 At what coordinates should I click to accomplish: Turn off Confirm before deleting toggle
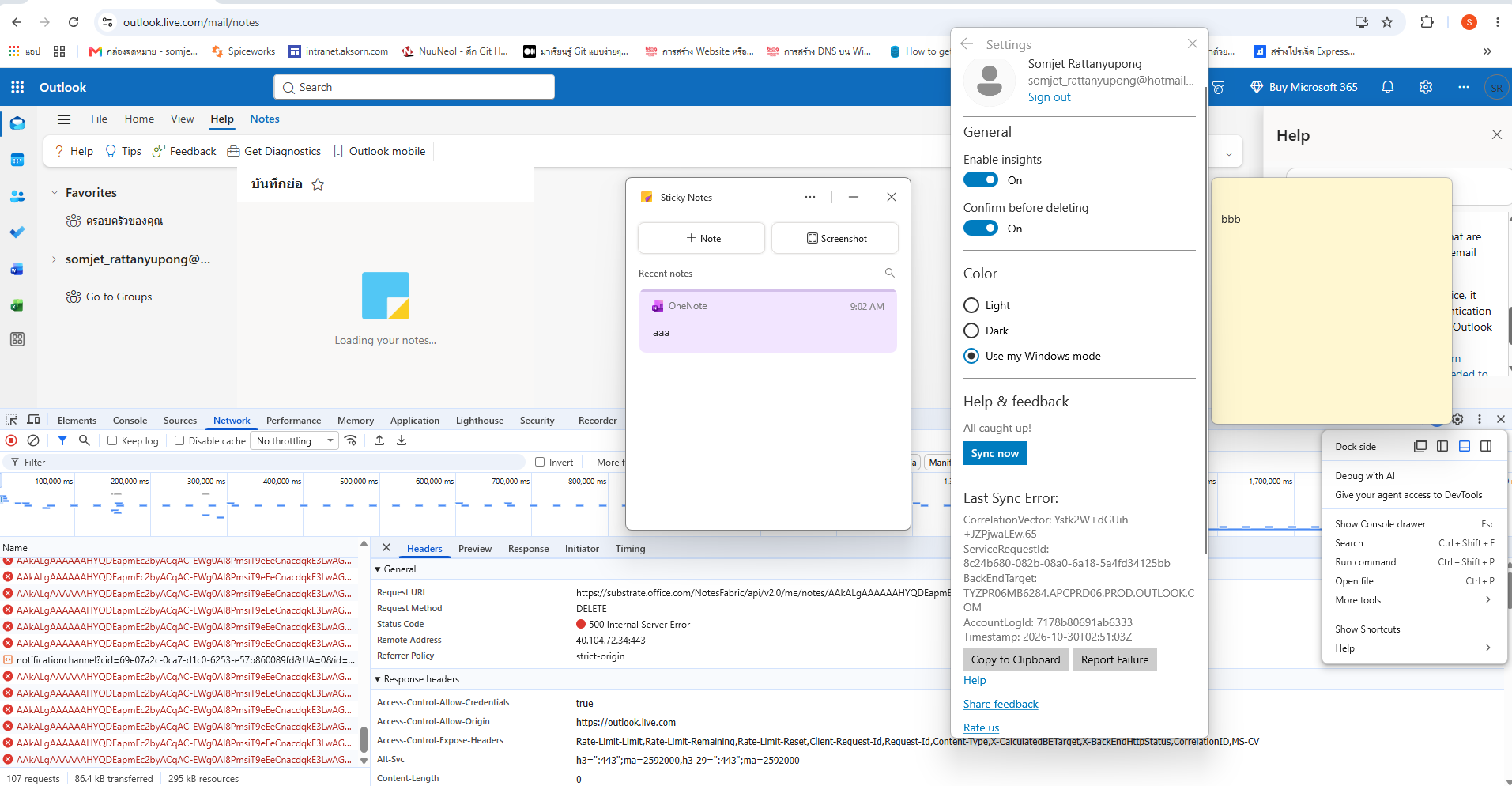pyautogui.click(x=981, y=229)
